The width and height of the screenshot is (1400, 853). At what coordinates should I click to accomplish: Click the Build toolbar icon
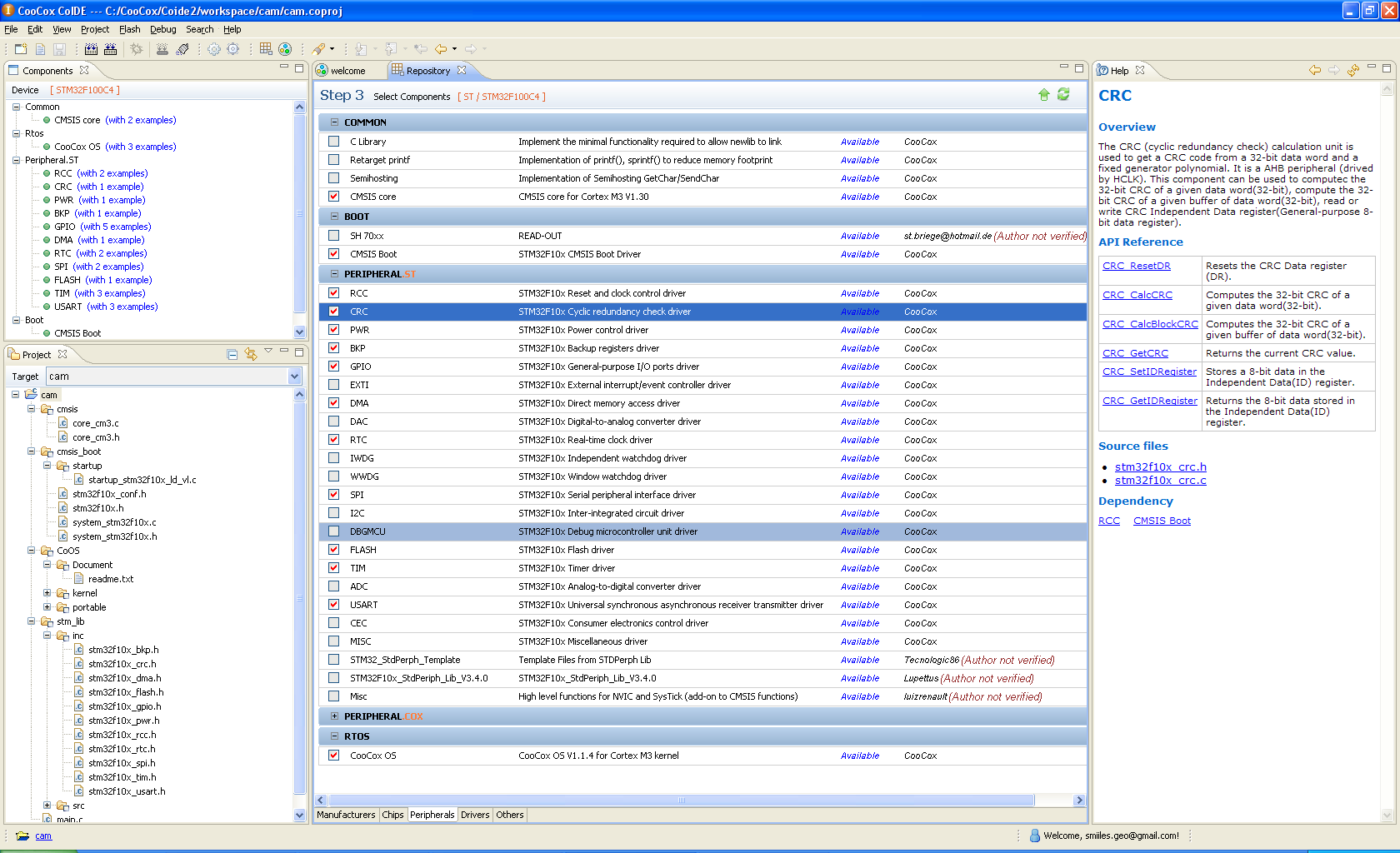pos(91,49)
